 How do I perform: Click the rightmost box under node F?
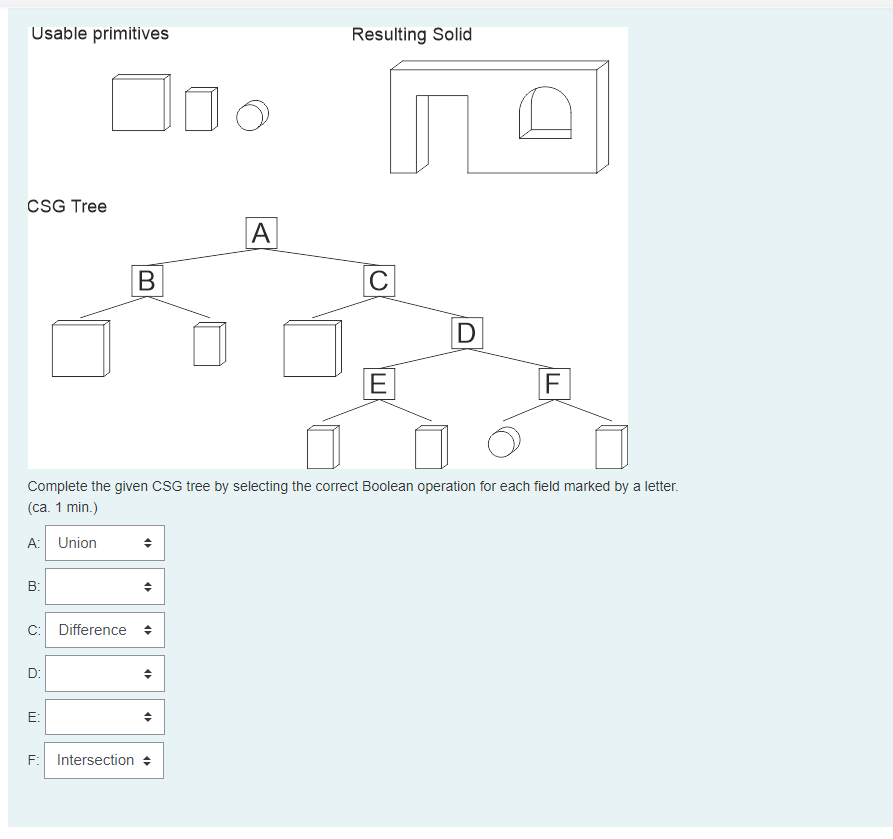(x=611, y=447)
